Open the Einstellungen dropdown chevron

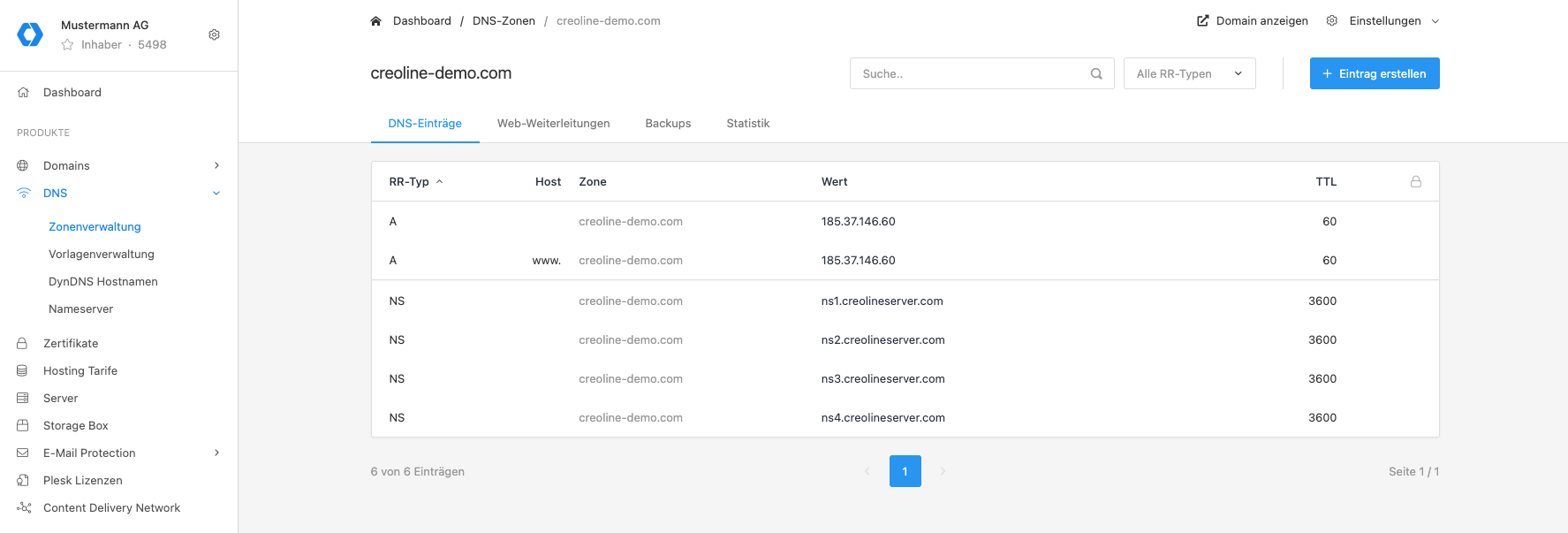[x=1435, y=20]
